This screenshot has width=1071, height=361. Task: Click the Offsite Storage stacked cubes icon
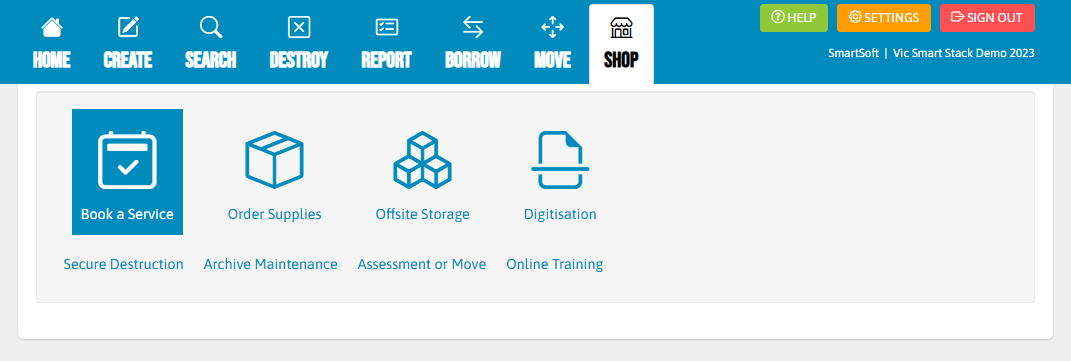point(422,160)
